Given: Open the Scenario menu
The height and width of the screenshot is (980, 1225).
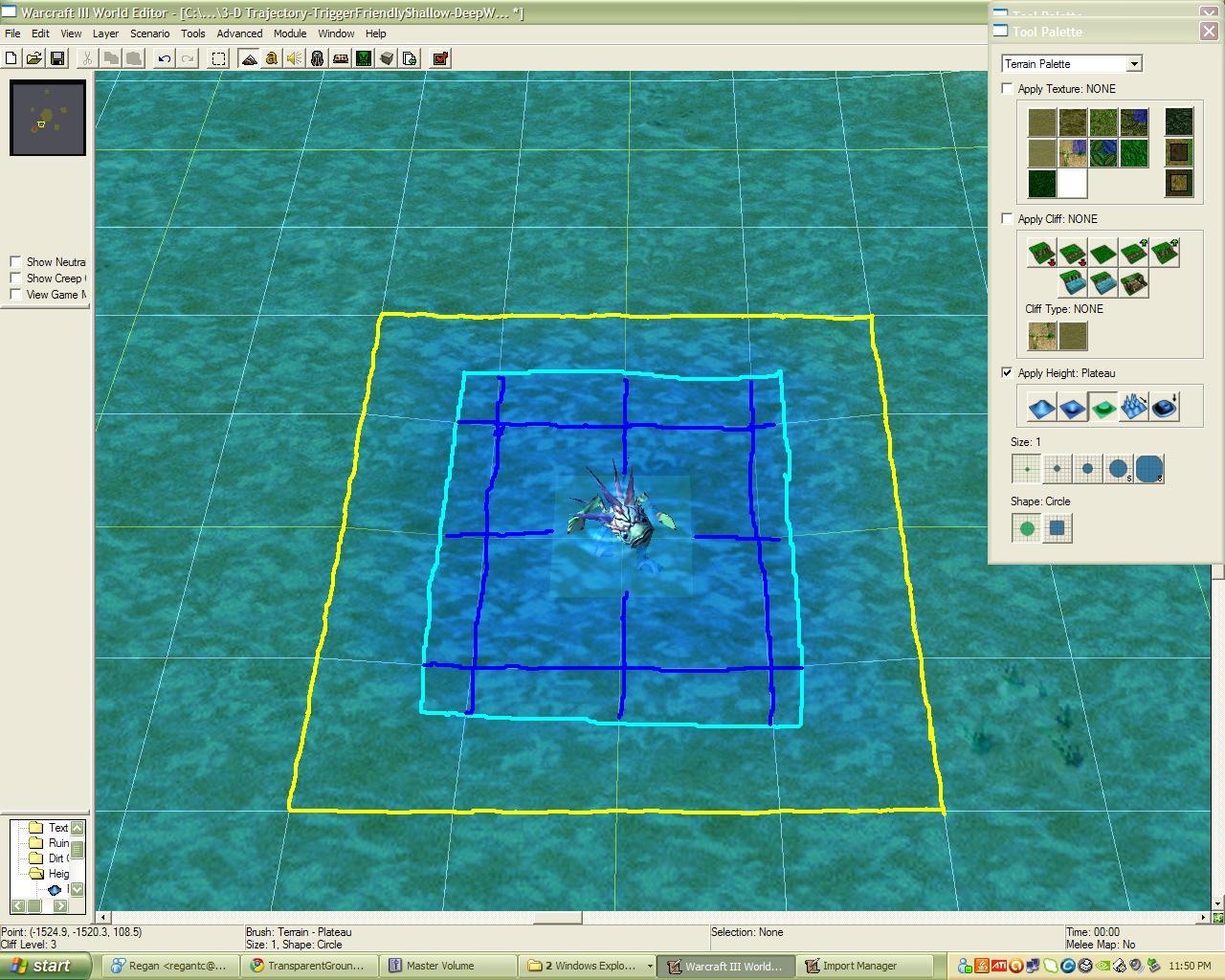Looking at the screenshot, I should point(150,33).
